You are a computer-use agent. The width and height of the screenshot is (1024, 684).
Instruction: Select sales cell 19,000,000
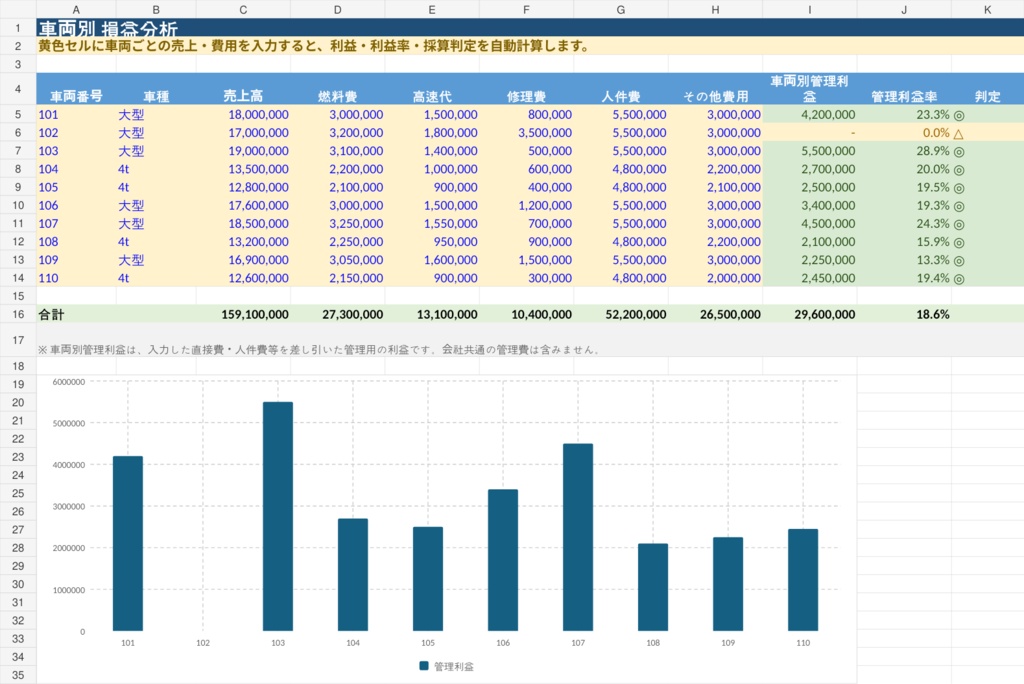pyautogui.click(x=243, y=151)
